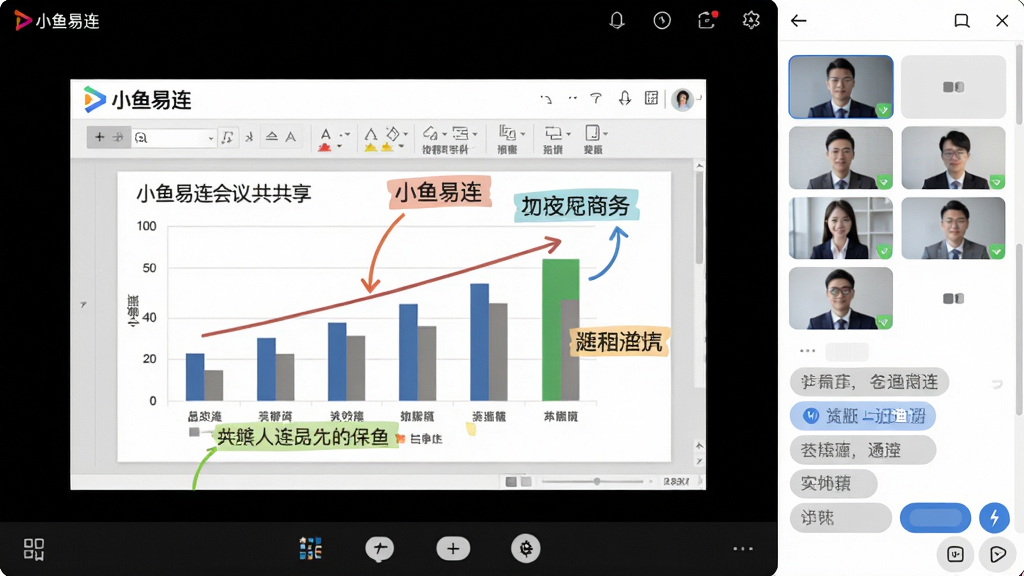Go back using the arrow in side panel
This screenshot has width=1024, height=576.
(x=799, y=21)
